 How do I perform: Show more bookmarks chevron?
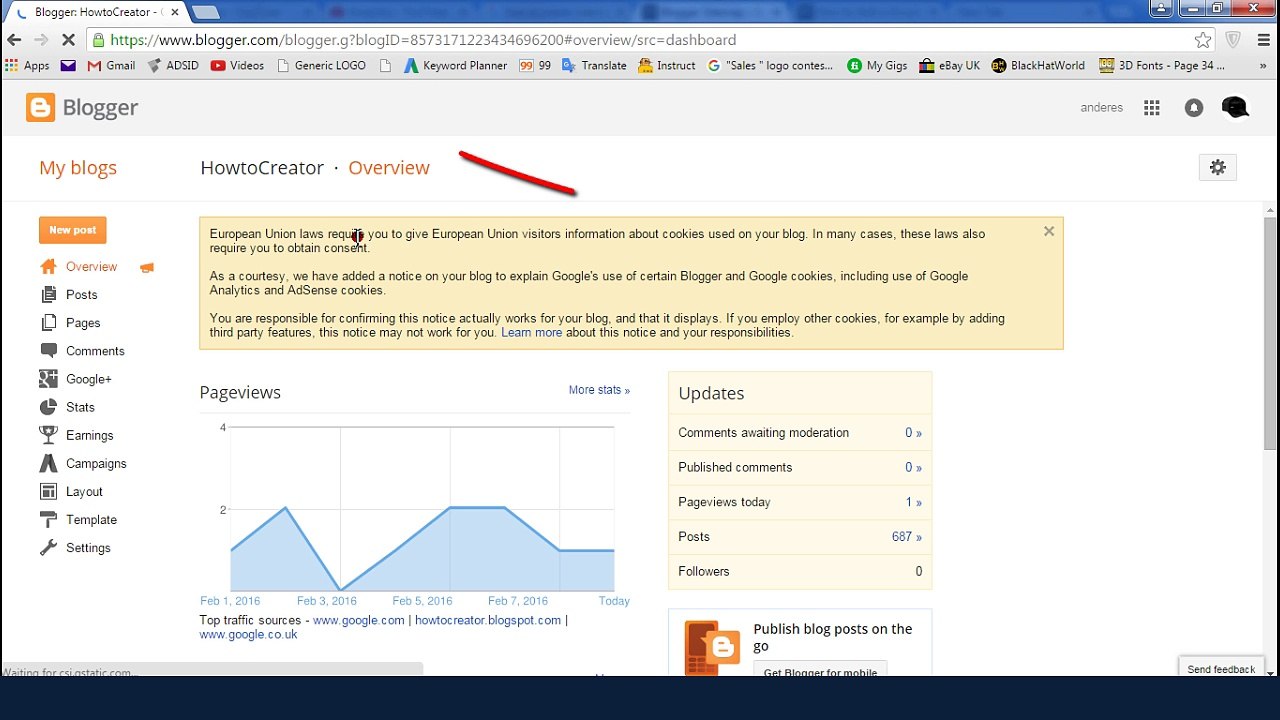point(1263,66)
